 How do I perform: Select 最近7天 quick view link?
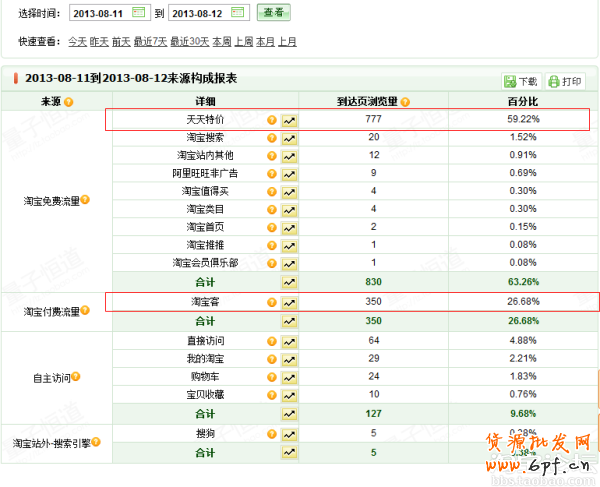(150, 41)
